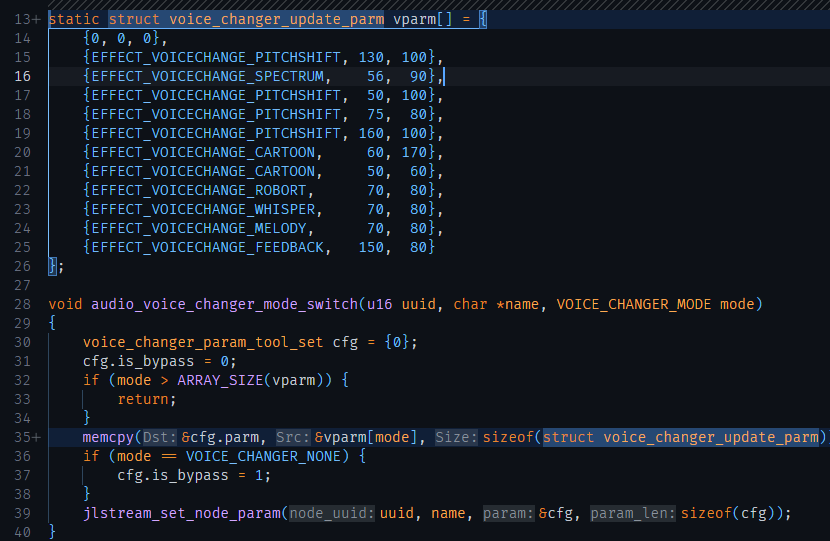Click EFFECT_VOICECHANGE_WHISPER identifier
This screenshot has height=541, width=830.
[x=203, y=210]
